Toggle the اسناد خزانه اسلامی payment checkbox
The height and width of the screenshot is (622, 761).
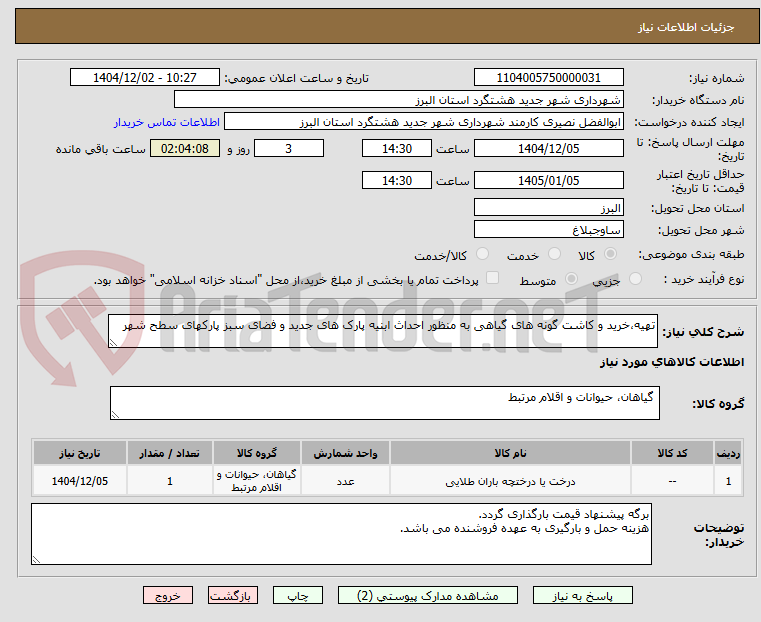tap(492, 278)
